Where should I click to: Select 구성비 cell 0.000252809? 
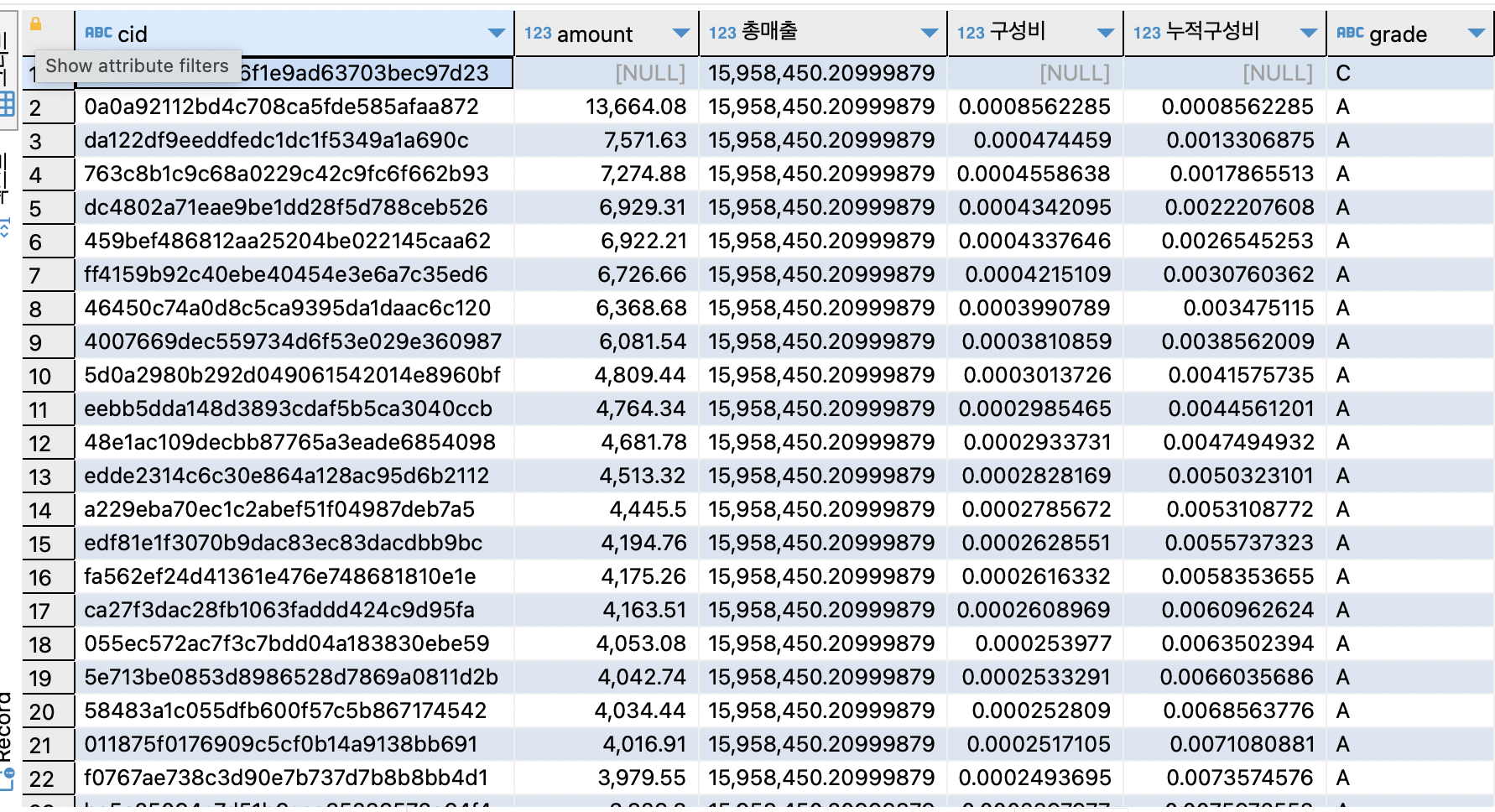click(1034, 710)
